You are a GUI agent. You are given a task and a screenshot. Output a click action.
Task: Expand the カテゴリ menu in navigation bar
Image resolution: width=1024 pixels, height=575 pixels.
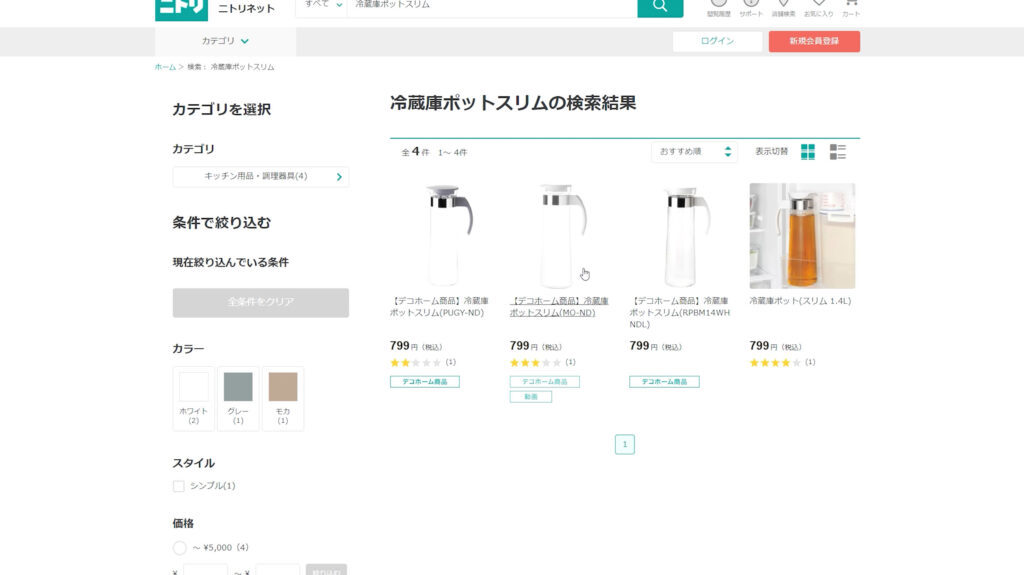click(x=225, y=41)
